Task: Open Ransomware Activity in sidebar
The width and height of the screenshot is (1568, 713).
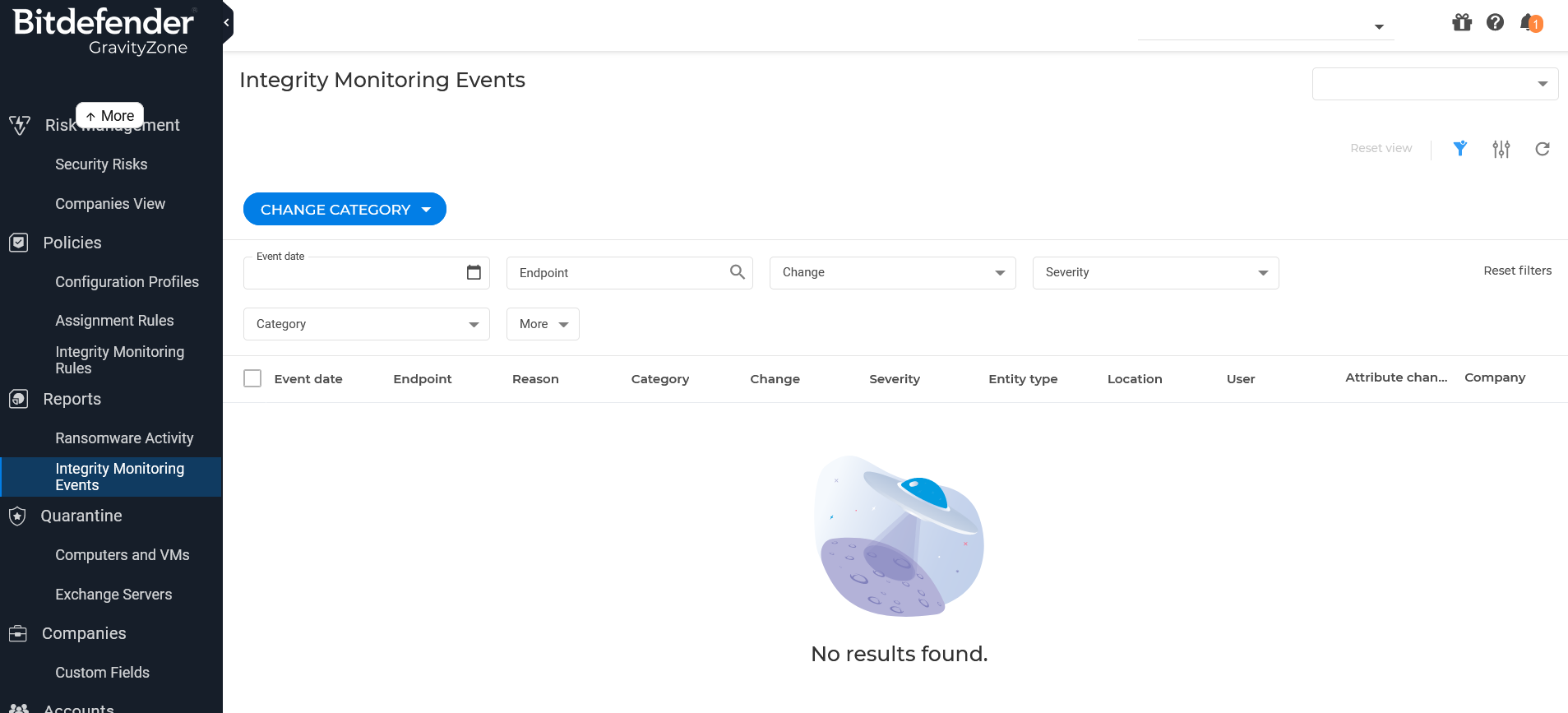Action: [x=124, y=438]
